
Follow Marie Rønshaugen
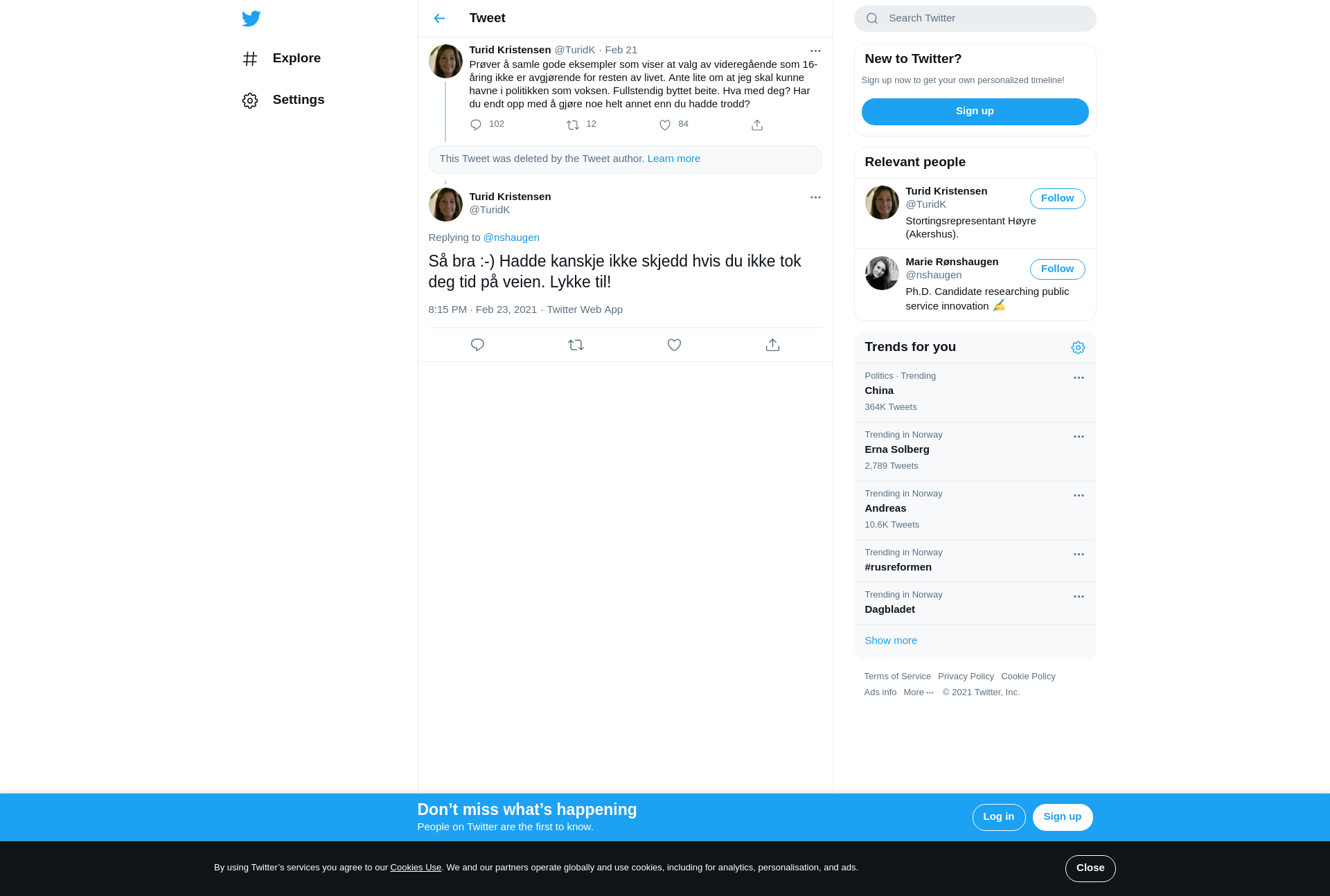click(x=1057, y=269)
